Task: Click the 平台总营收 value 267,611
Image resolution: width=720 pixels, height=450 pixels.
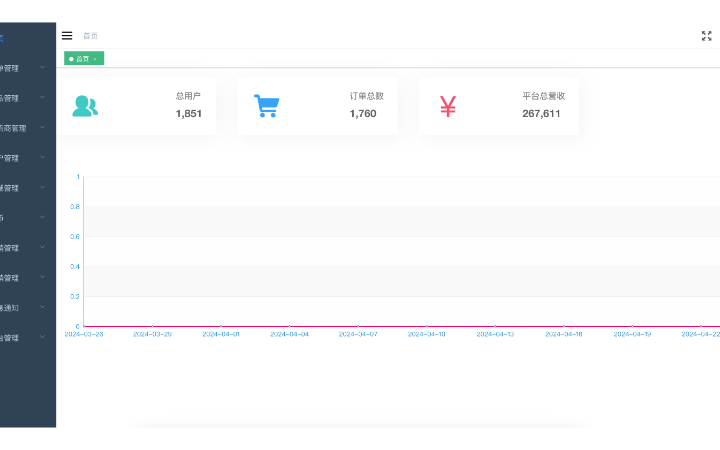Action: [x=541, y=114]
